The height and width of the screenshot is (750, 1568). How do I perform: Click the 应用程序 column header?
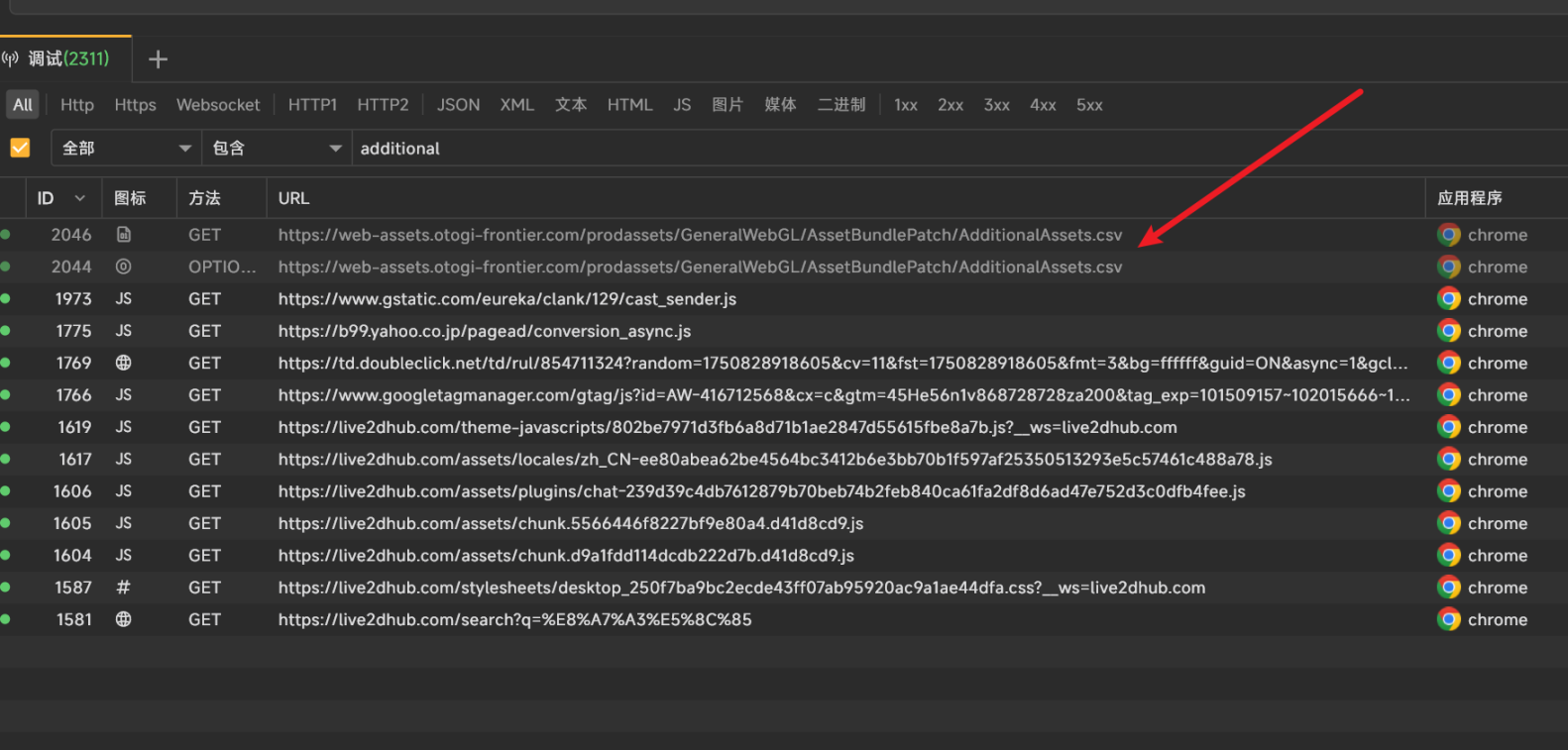(1470, 198)
